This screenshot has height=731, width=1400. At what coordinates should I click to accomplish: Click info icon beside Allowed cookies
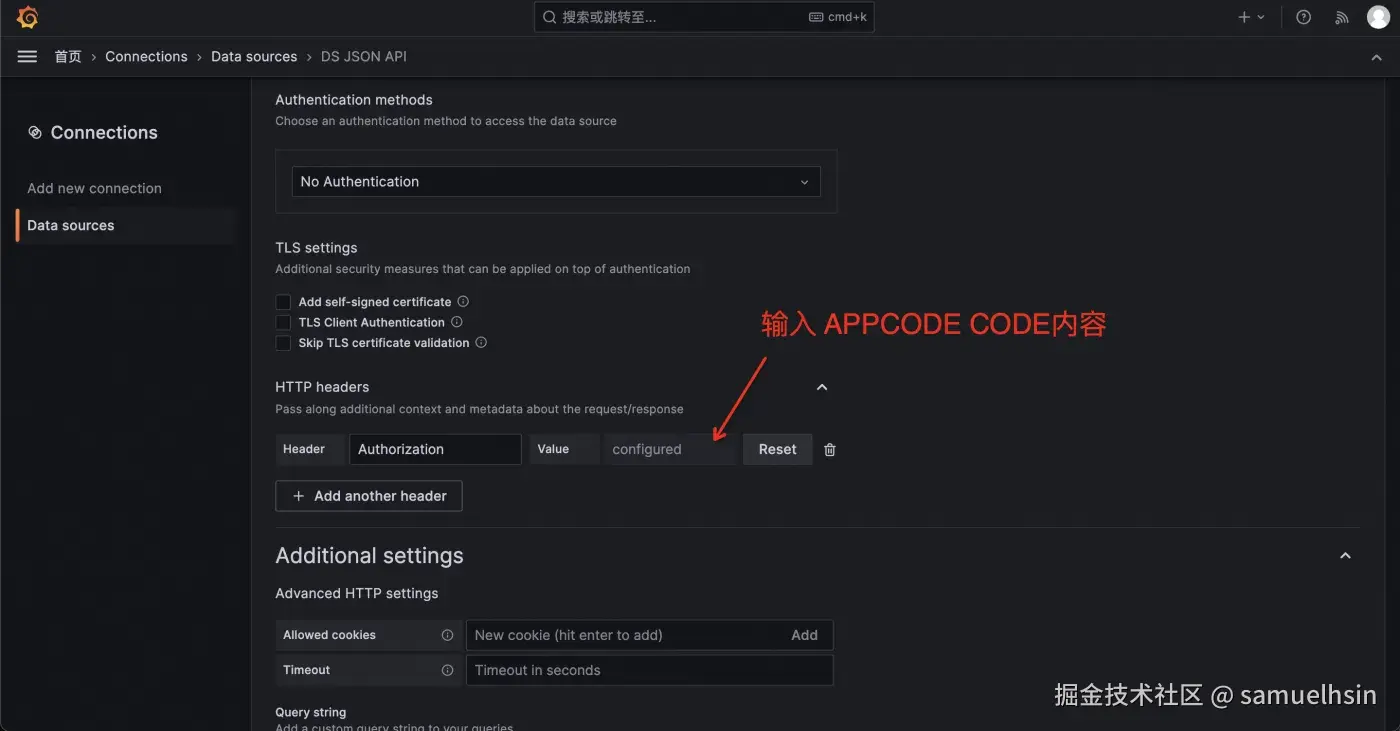(447, 635)
